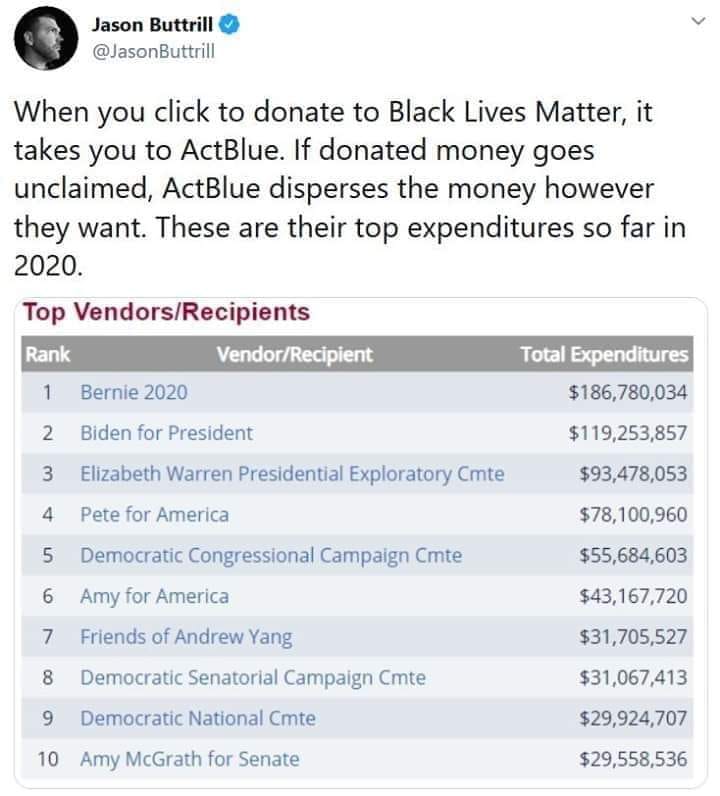720x796 pixels.
Task: Open Jason Buttrill's profile picture
Action: [46, 38]
